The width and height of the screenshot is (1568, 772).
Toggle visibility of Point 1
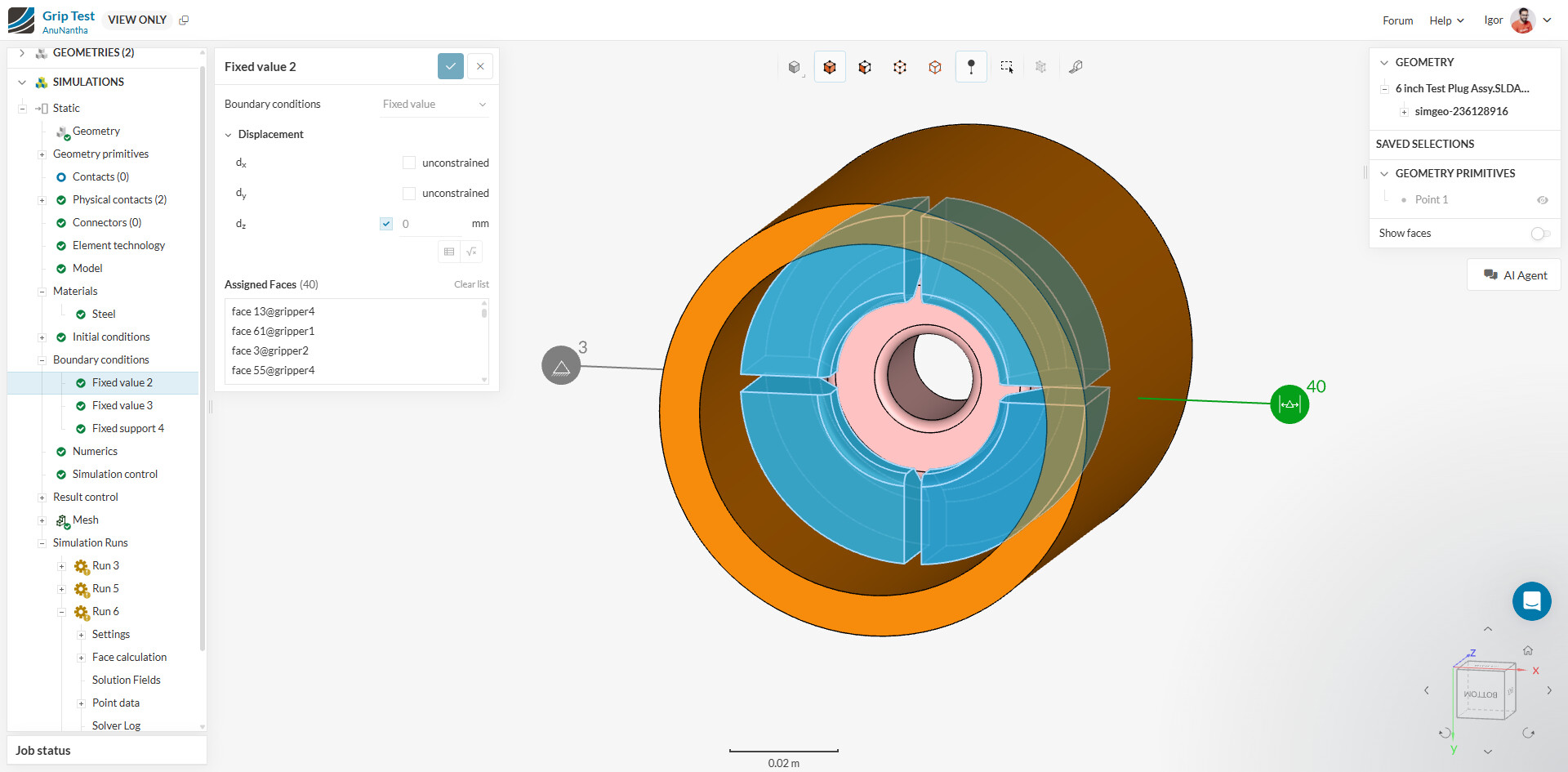[1542, 200]
